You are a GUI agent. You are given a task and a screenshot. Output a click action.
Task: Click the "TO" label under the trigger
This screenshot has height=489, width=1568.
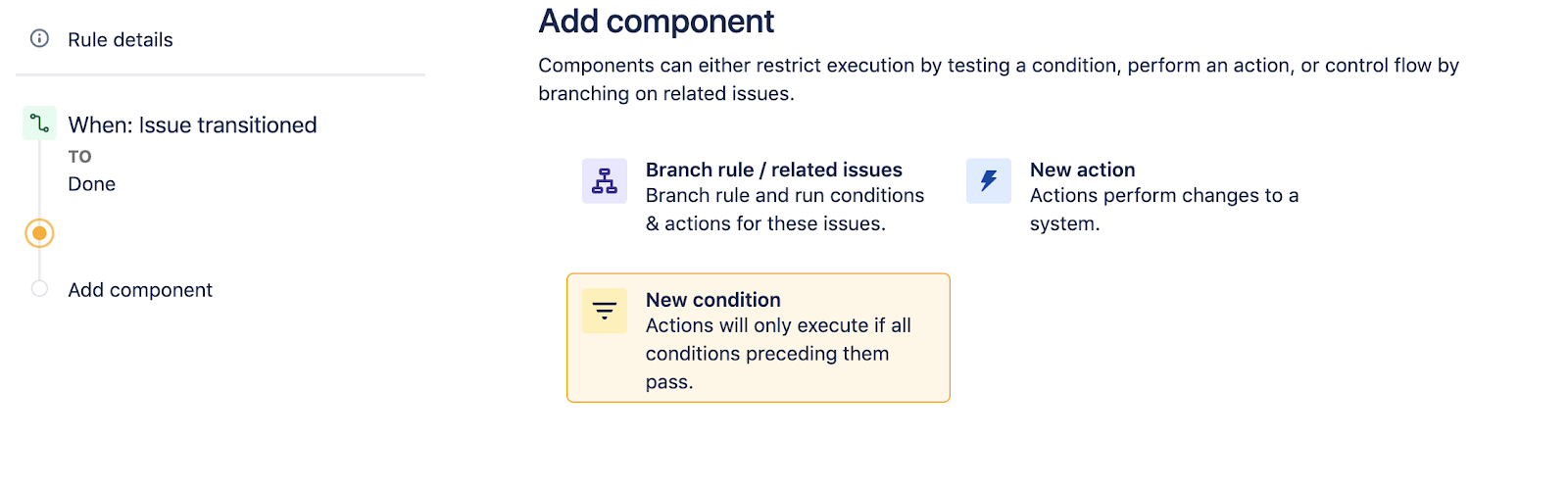click(x=79, y=157)
